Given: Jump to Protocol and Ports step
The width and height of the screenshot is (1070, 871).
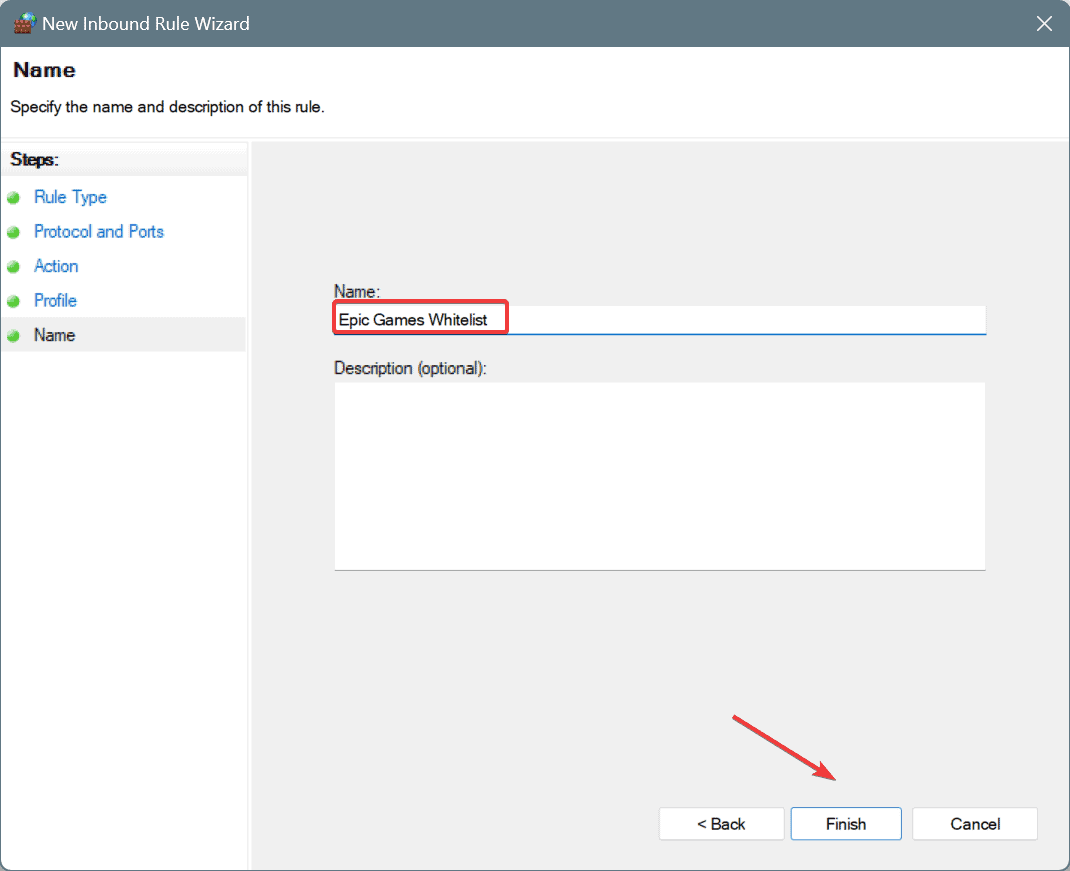Looking at the screenshot, I should pyautogui.click(x=99, y=231).
